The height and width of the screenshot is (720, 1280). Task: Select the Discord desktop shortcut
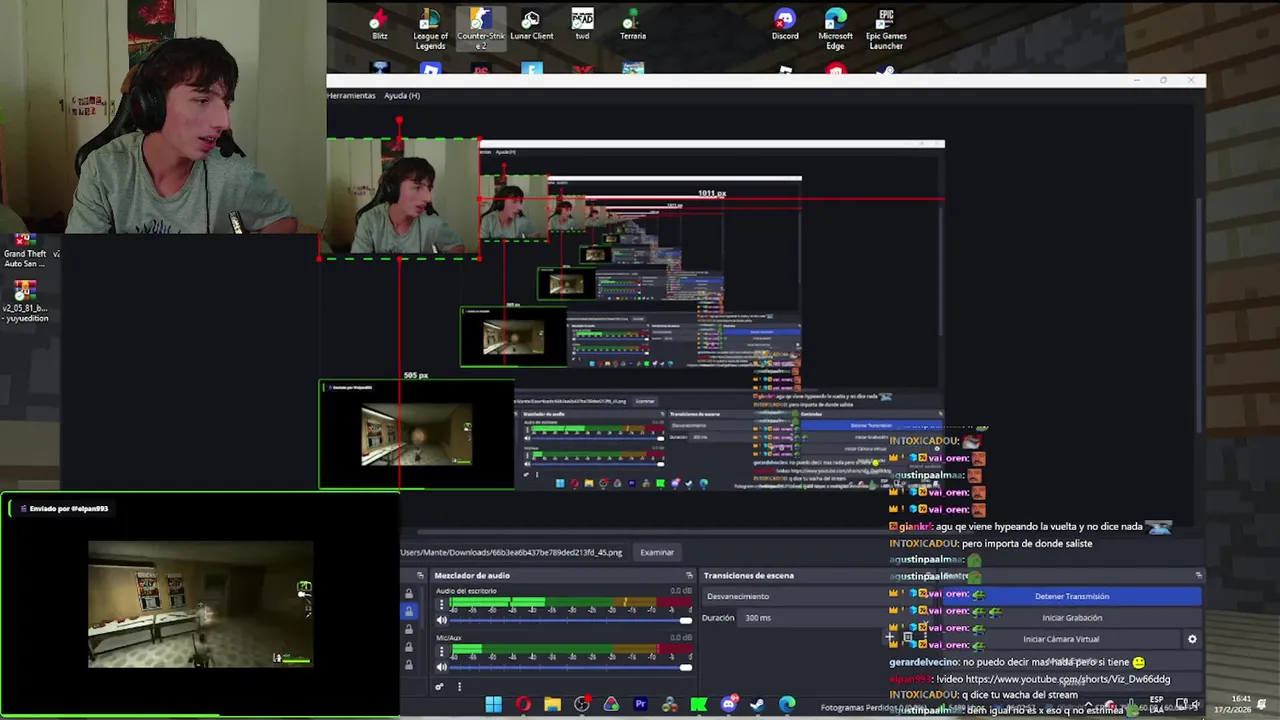coord(785,25)
